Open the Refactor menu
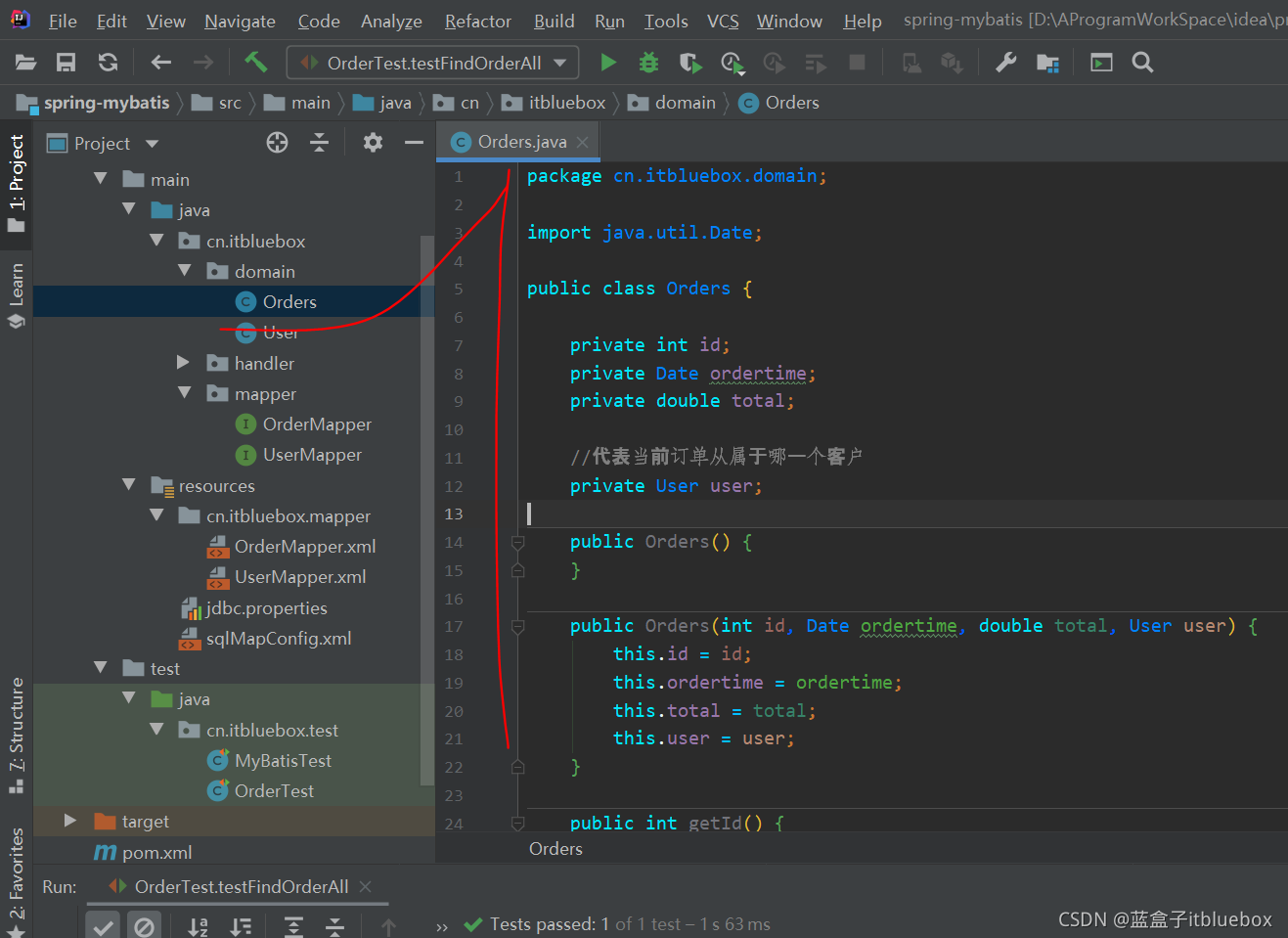Screen dimensions: 1288x938 tap(477, 22)
